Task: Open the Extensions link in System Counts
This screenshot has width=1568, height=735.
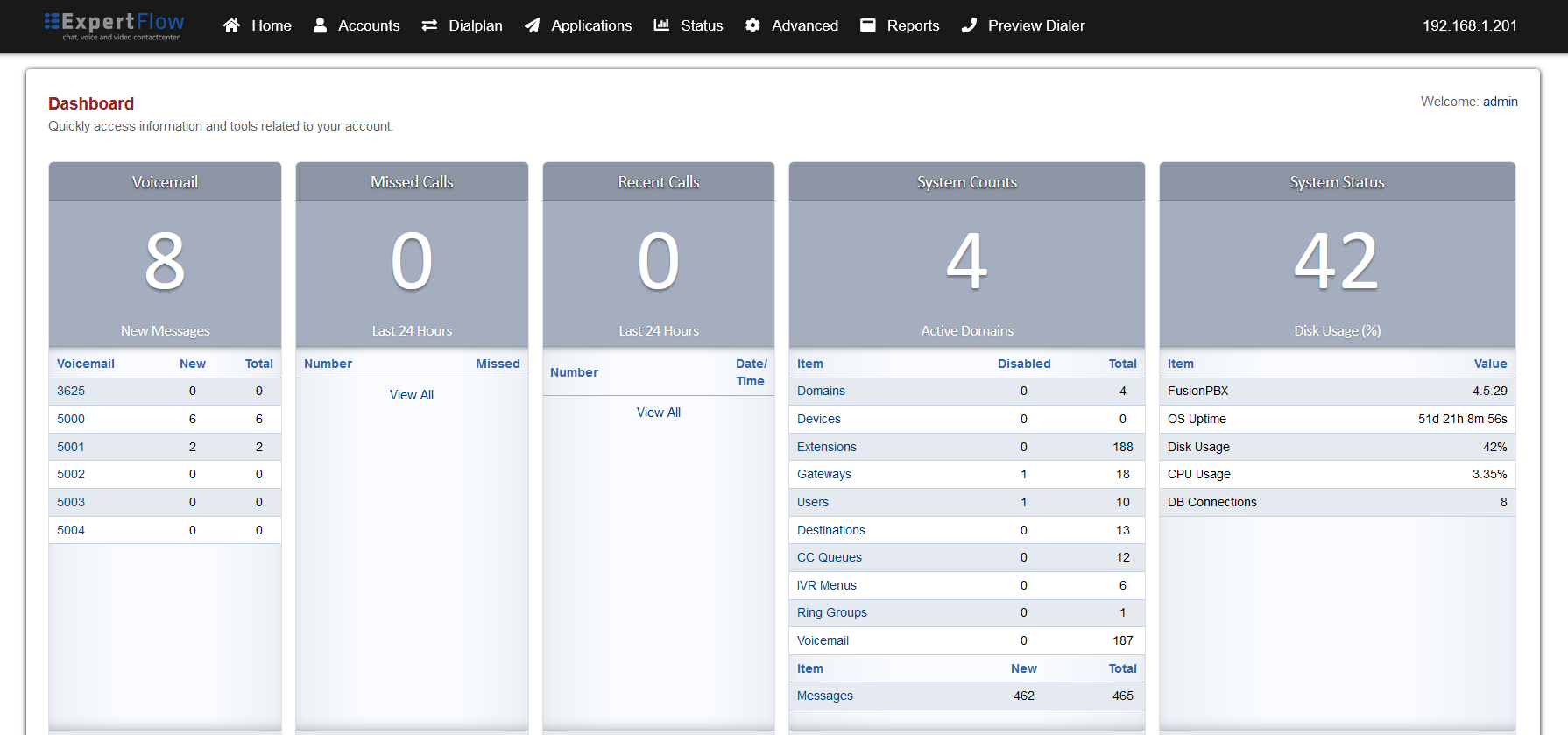Action: [826, 447]
